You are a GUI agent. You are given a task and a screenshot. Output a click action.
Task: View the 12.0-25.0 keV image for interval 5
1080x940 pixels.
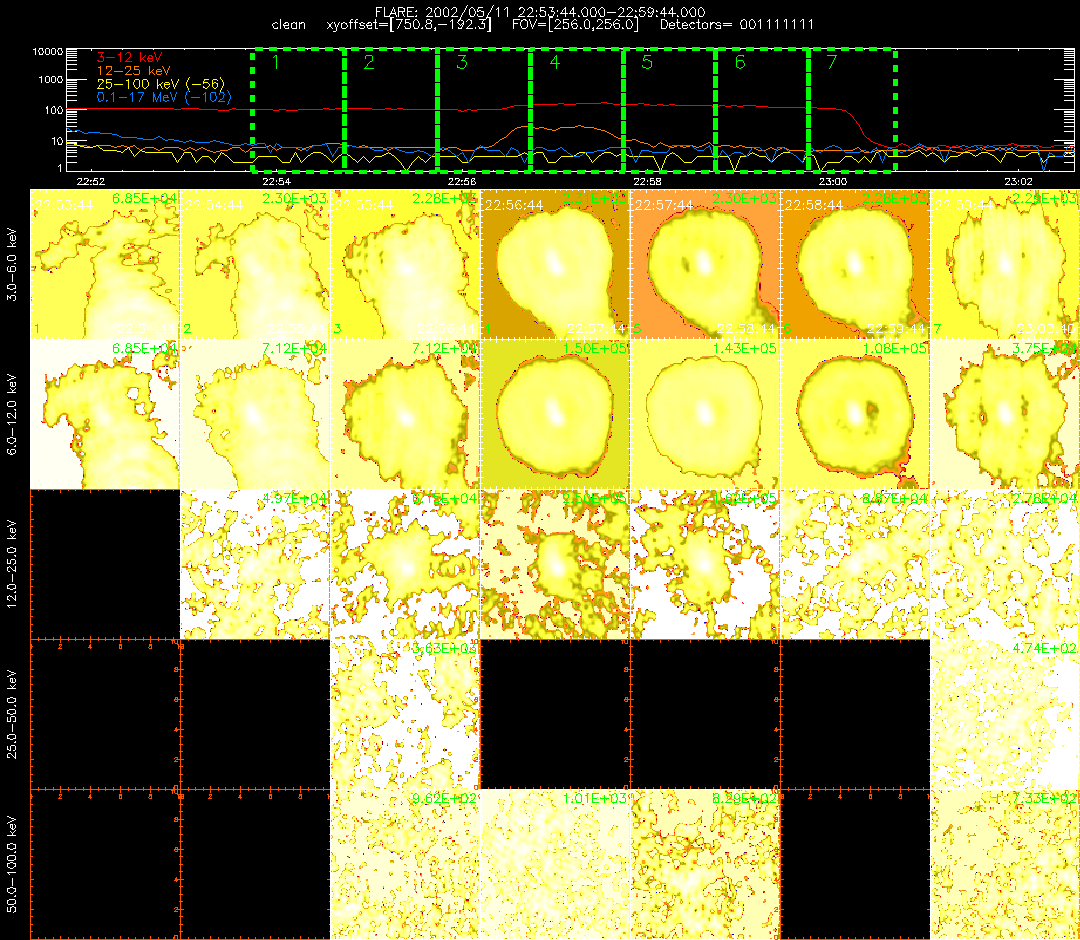point(705,564)
